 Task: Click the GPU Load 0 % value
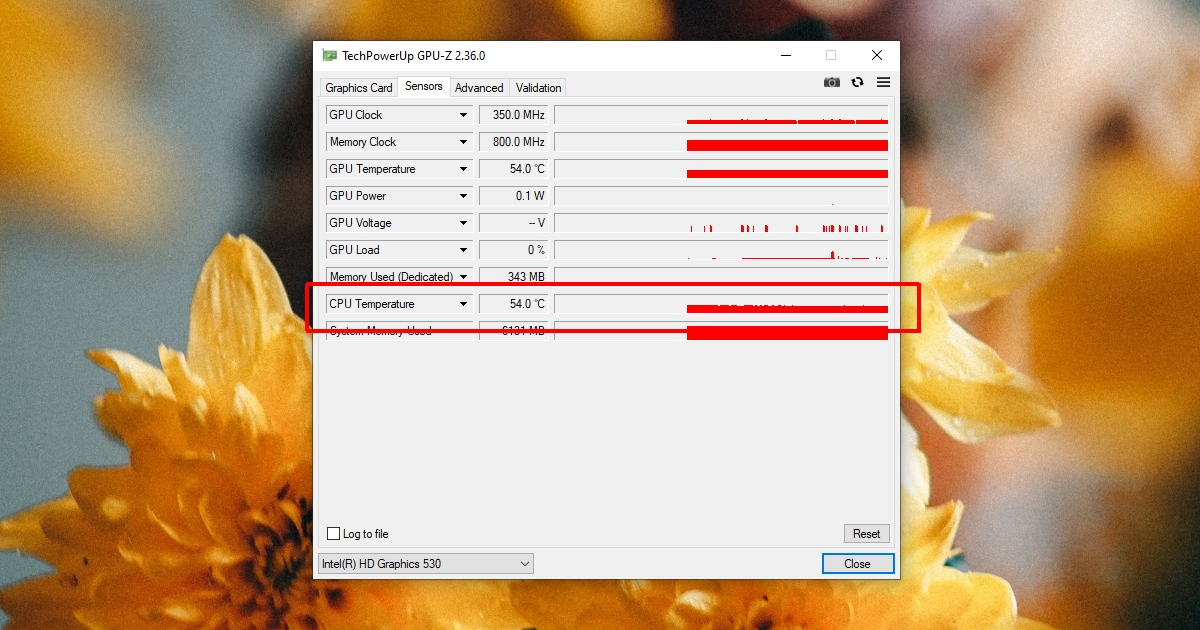point(514,250)
